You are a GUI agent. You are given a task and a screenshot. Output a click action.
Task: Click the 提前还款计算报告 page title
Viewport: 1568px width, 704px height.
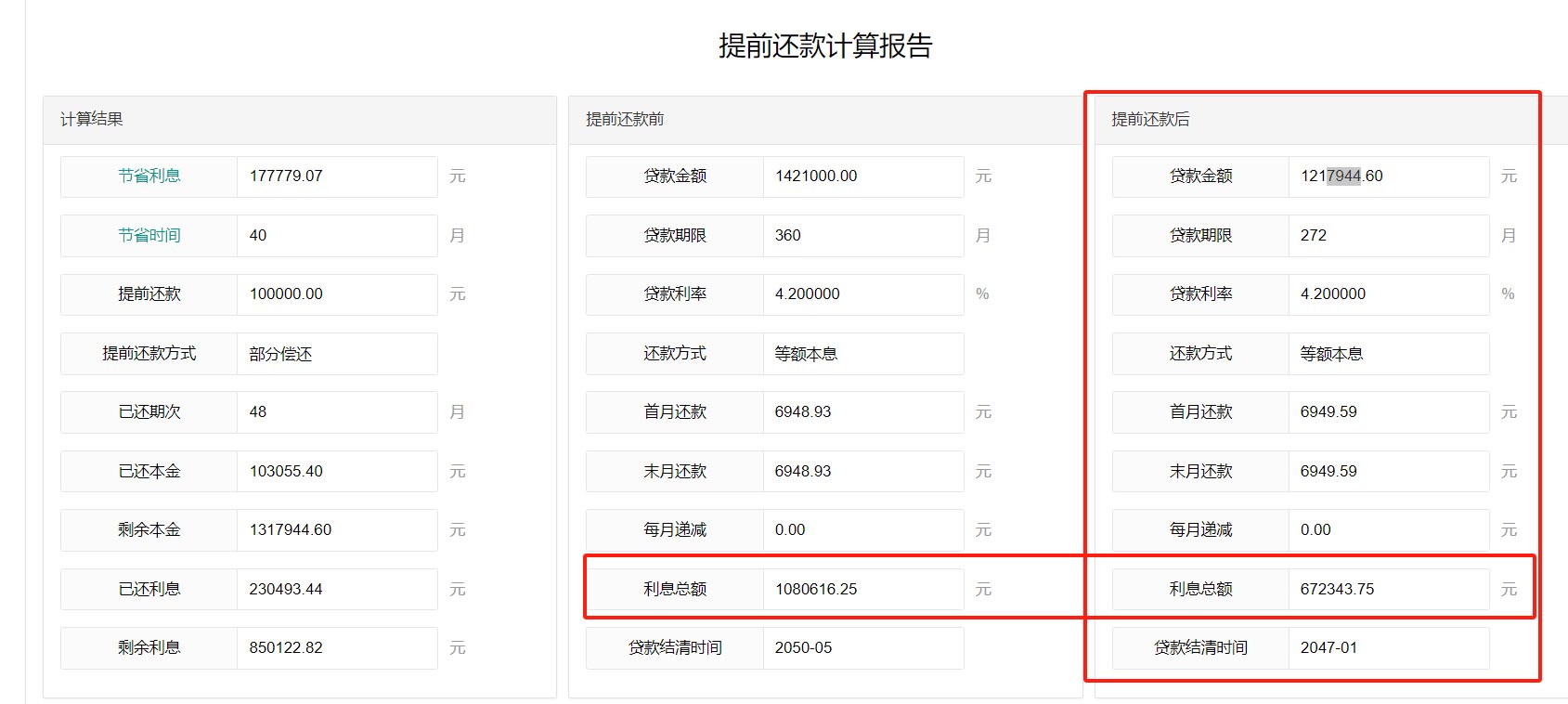(x=824, y=46)
